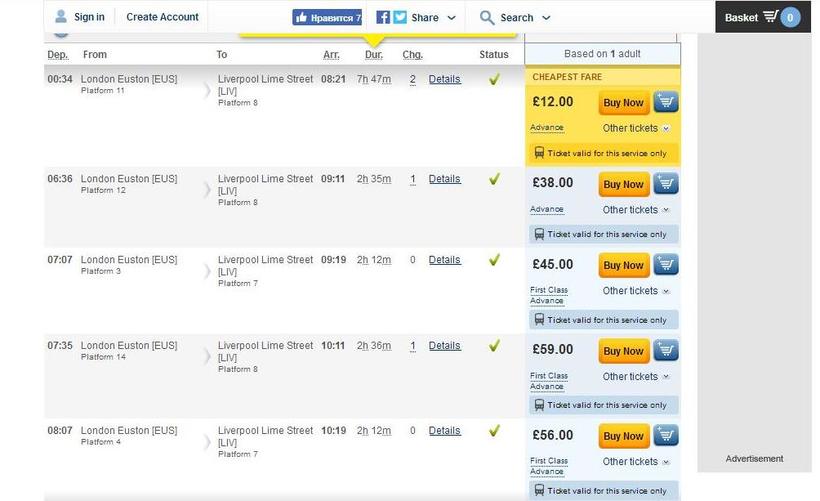
Task: Open search with the magnifying glass icon
Action: [487, 17]
